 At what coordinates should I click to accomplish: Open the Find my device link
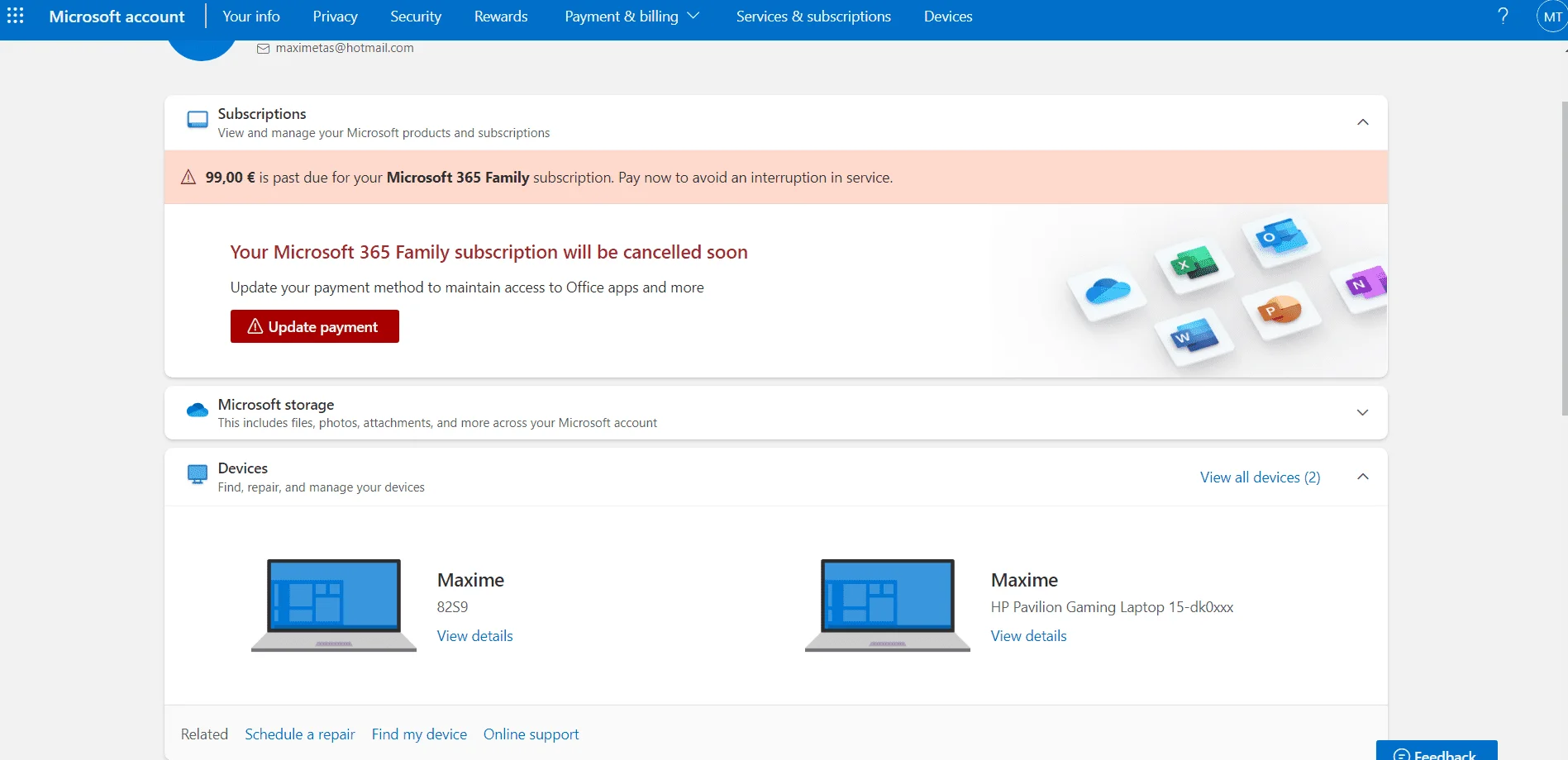[419, 734]
